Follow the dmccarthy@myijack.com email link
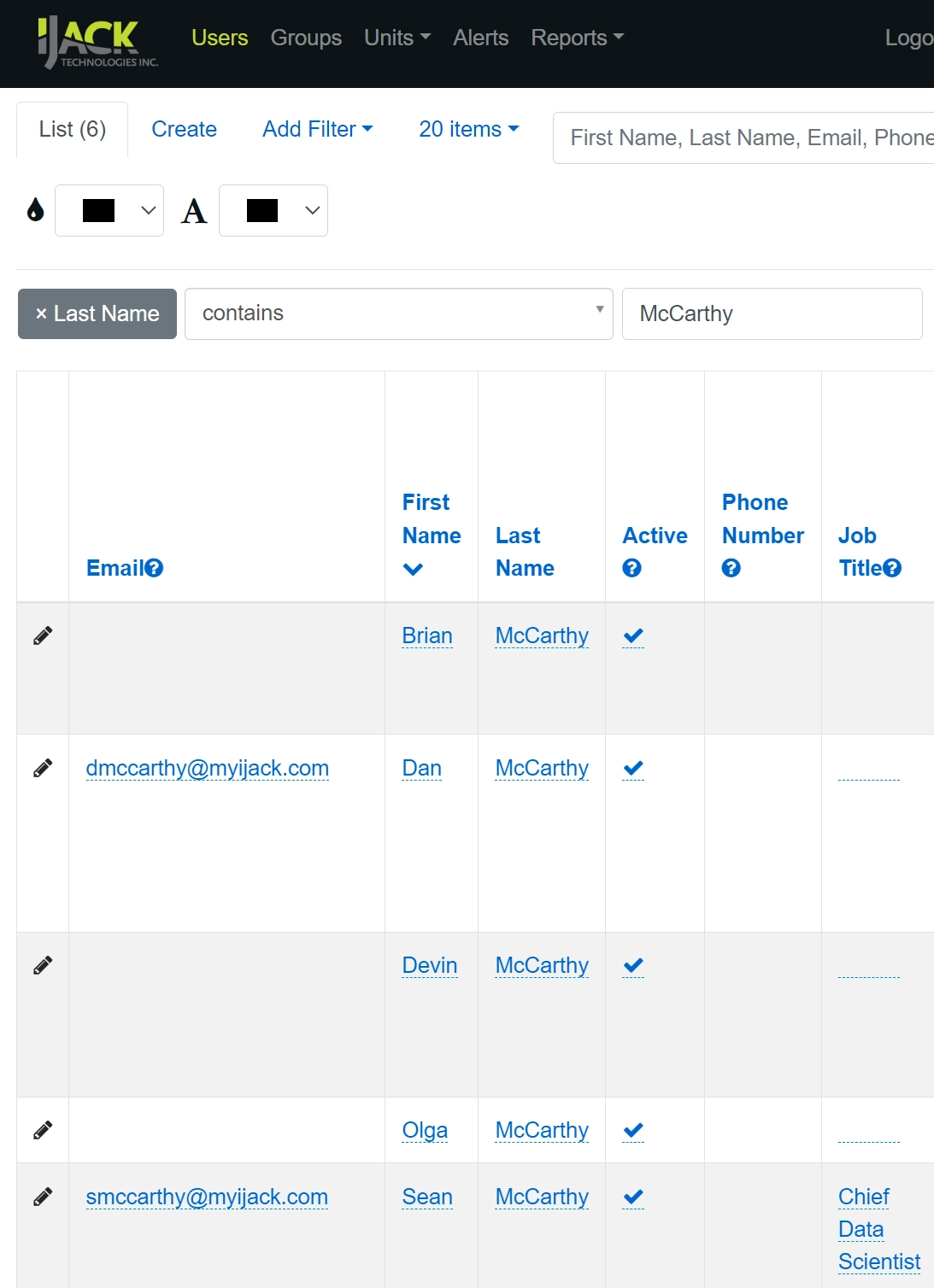Image resolution: width=934 pixels, height=1288 pixels. click(x=207, y=768)
